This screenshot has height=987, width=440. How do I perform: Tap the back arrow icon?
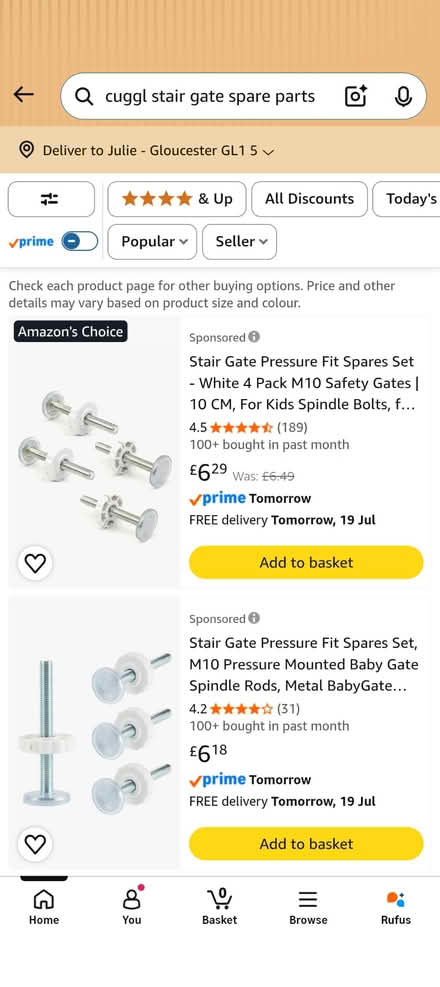(23, 95)
